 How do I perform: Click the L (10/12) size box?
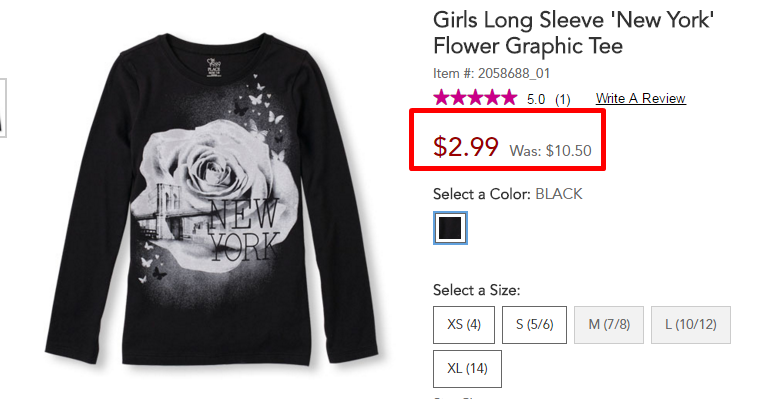pos(691,325)
